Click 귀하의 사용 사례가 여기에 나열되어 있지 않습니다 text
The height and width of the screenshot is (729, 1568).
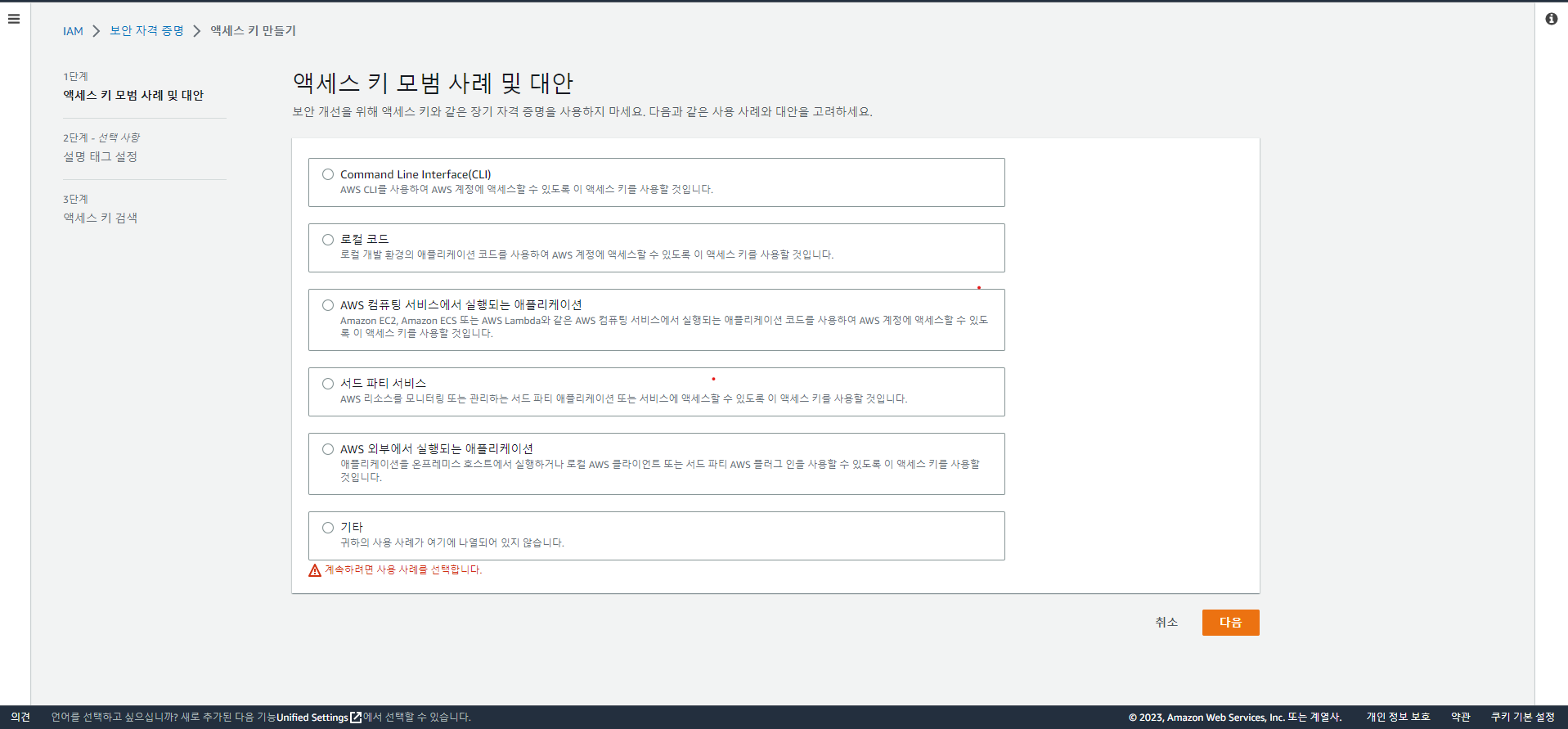coord(452,542)
